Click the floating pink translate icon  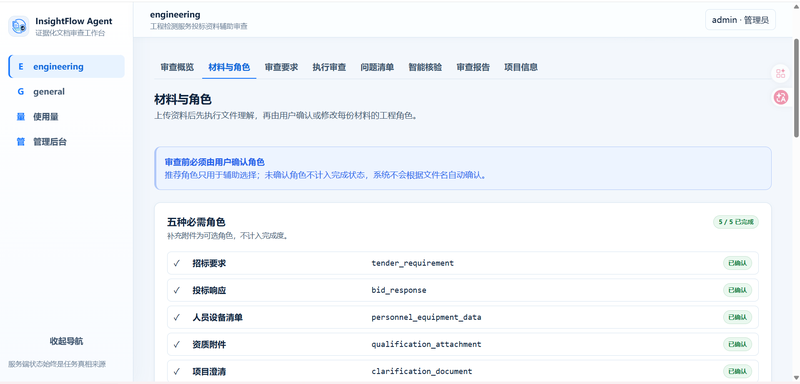tap(780, 97)
